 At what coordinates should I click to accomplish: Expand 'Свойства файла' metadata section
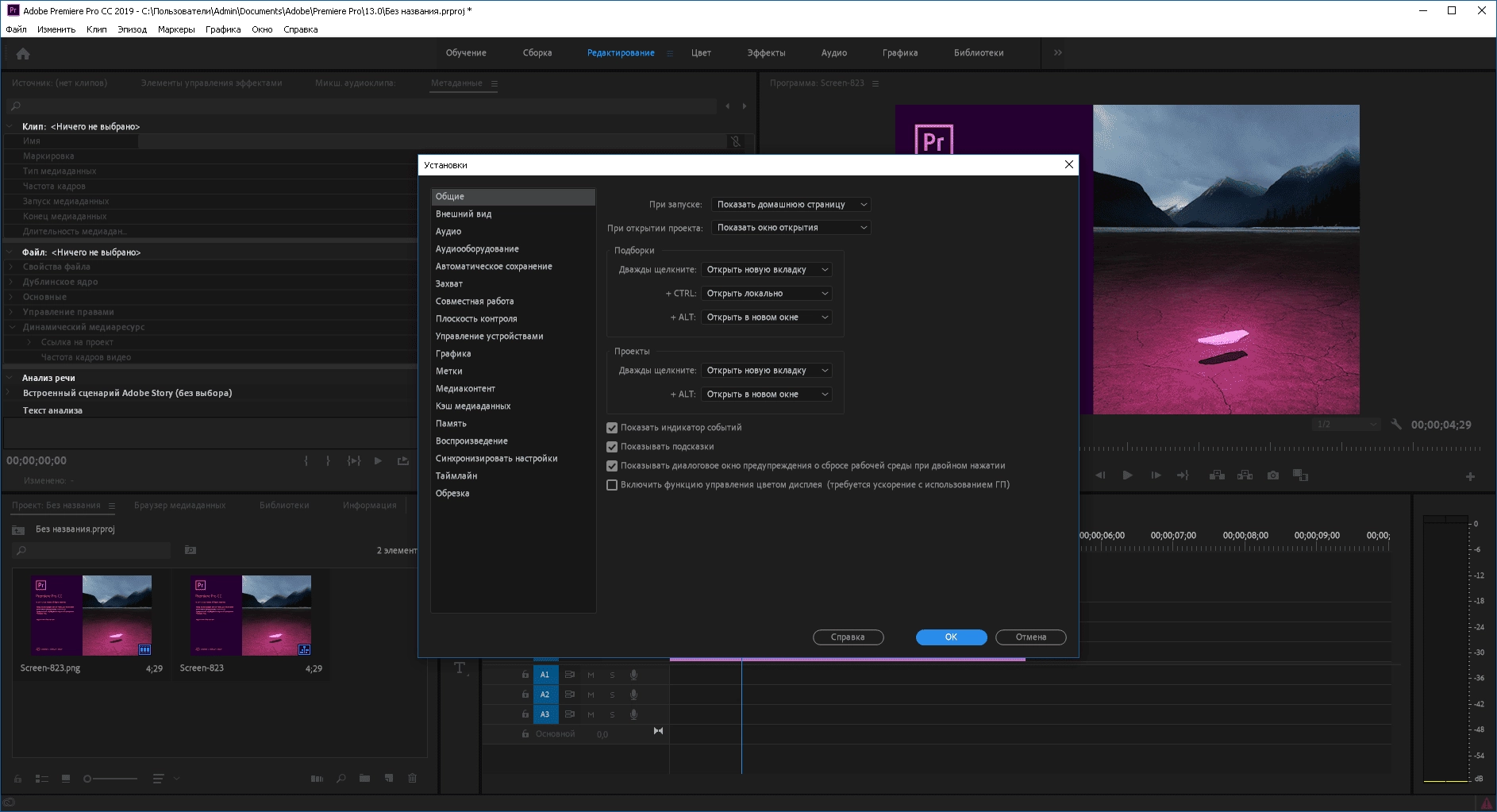11,267
